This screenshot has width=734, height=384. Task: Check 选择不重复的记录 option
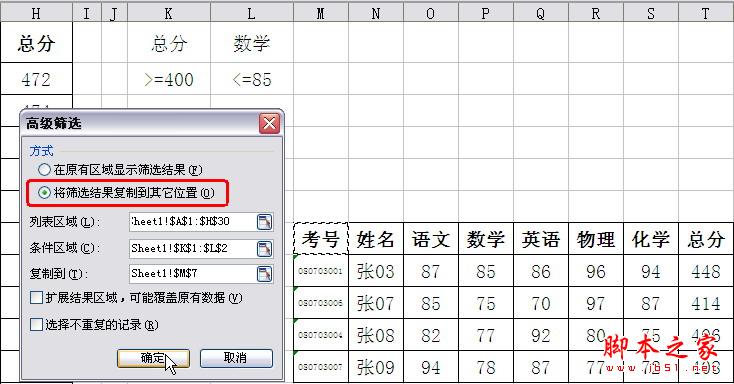click(x=36, y=325)
